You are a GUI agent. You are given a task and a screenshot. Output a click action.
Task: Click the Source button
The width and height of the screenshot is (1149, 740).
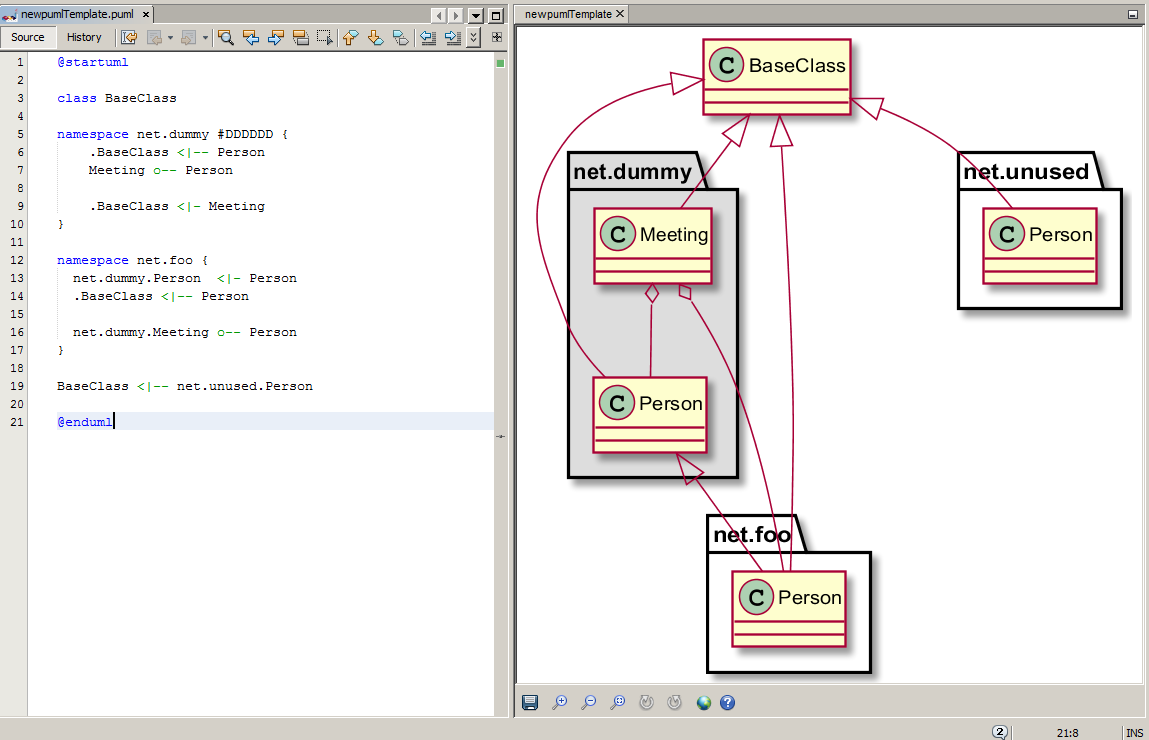click(x=28, y=37)
